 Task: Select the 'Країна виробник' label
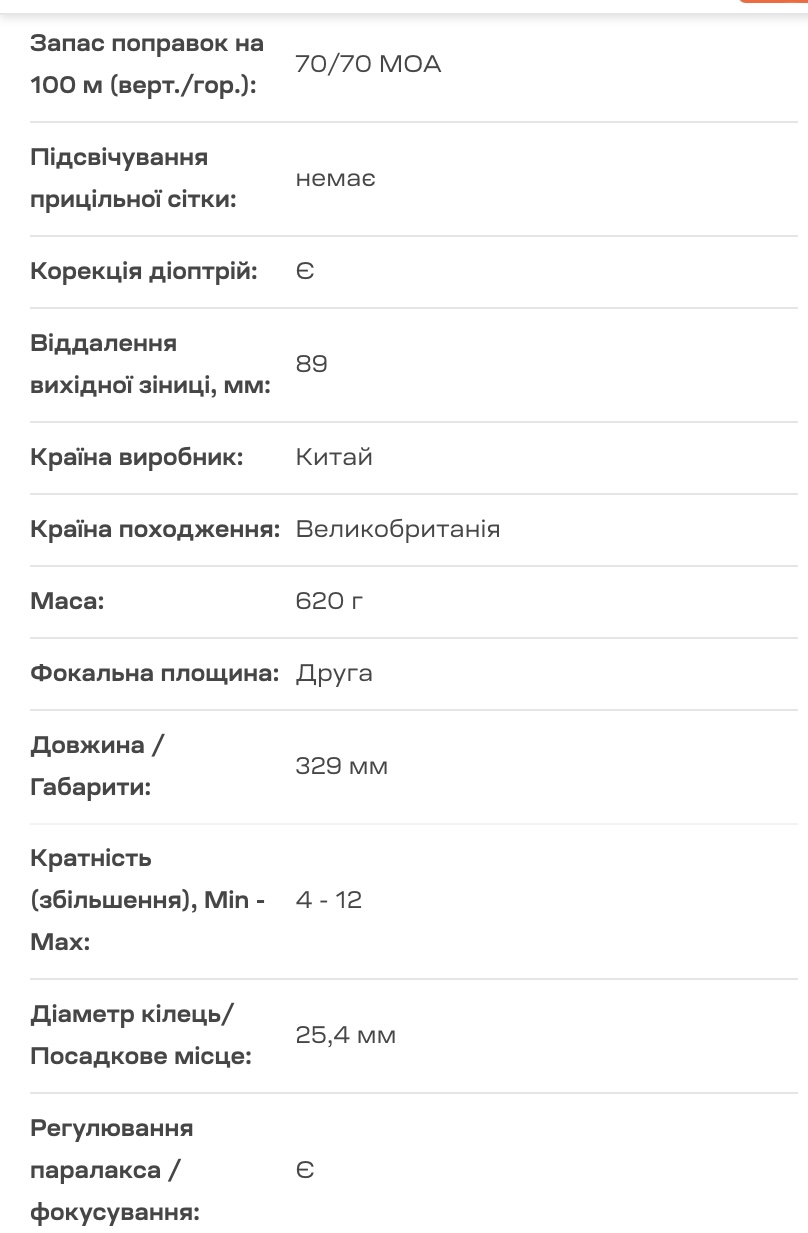pyautogui.click(x=137, y=458)
